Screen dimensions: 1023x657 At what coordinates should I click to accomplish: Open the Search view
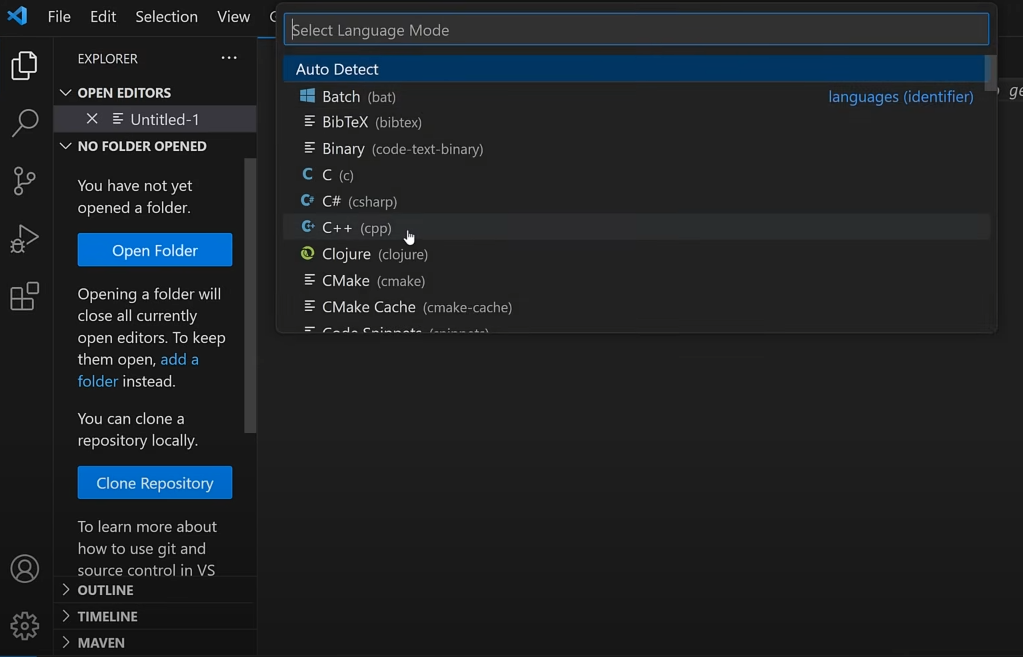pyautogui.click(x=24, y=122)
